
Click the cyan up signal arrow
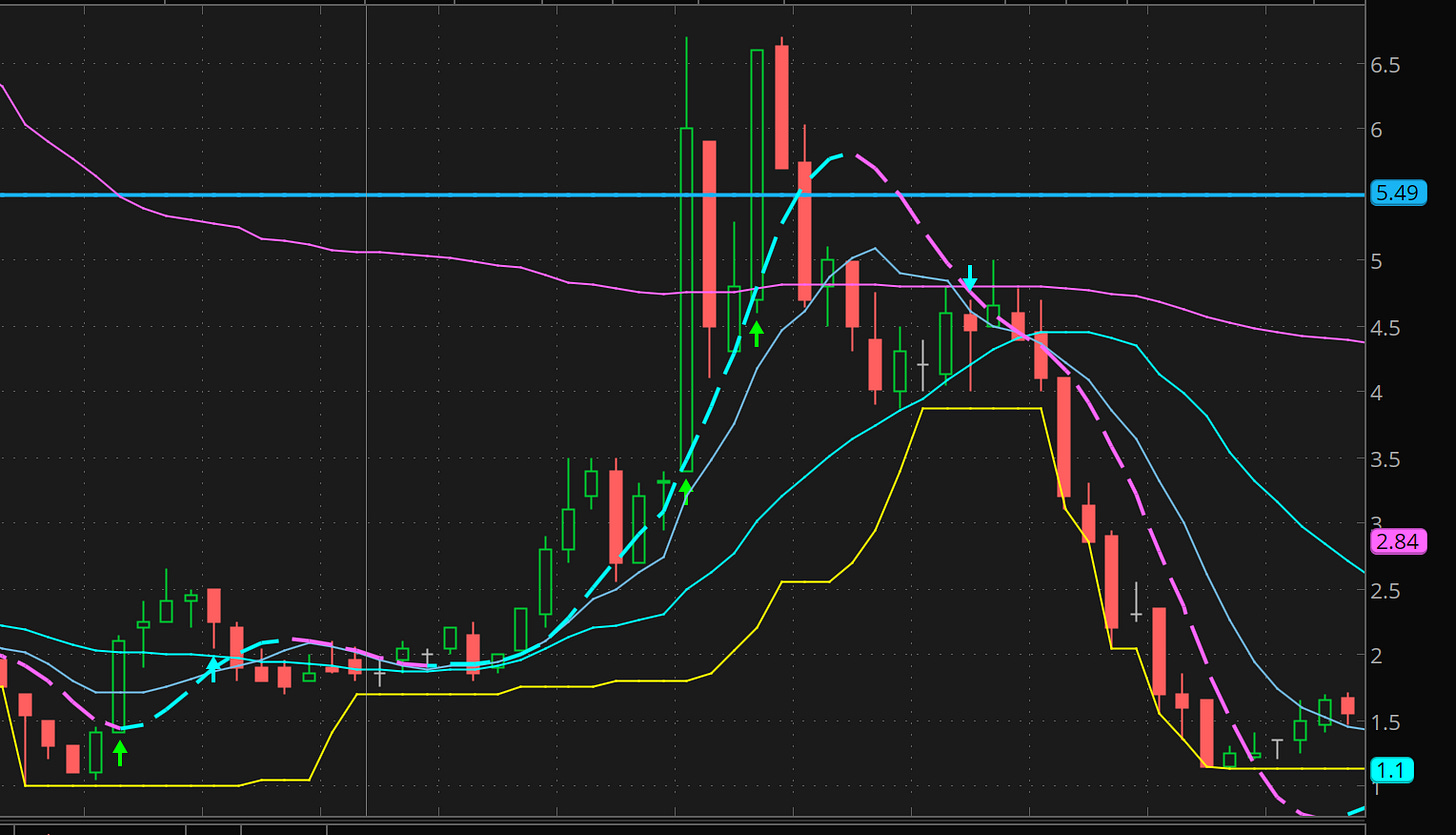[x=213, y=669]
